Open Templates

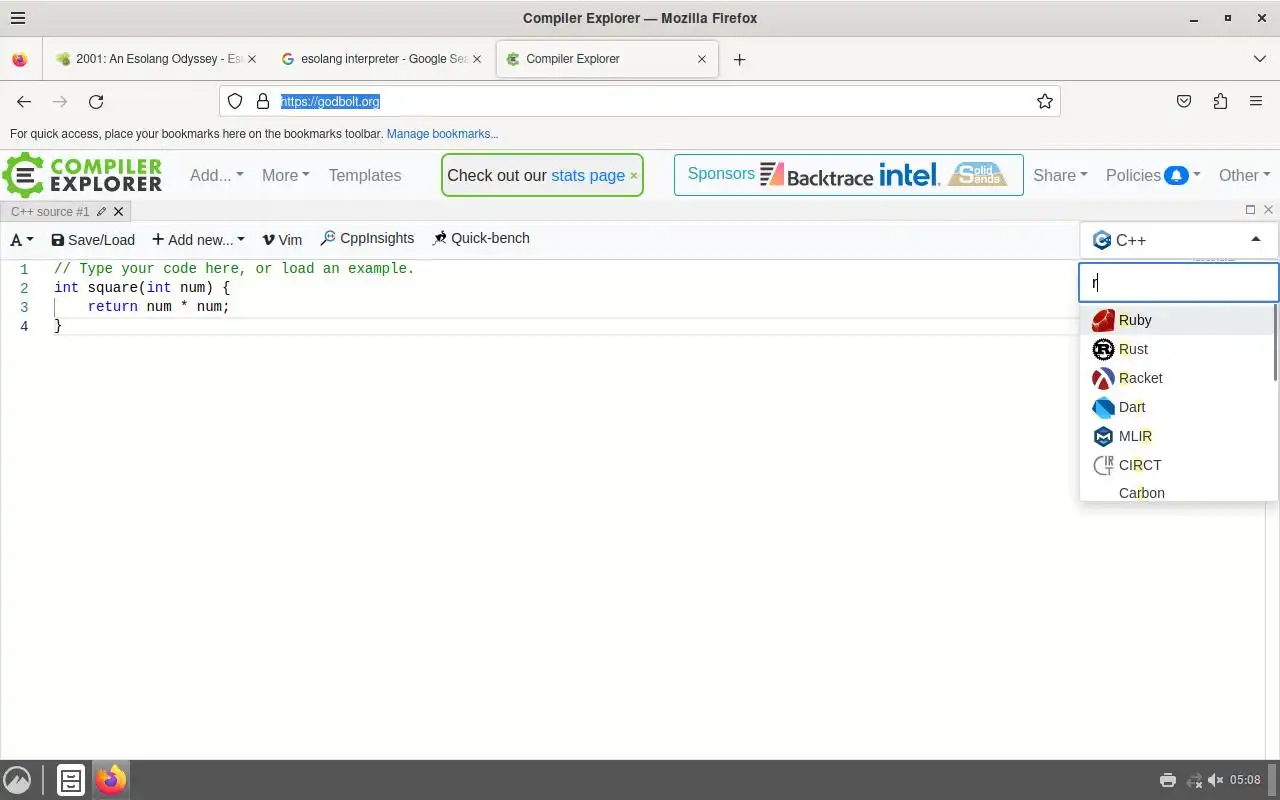[x=365, y=175]
